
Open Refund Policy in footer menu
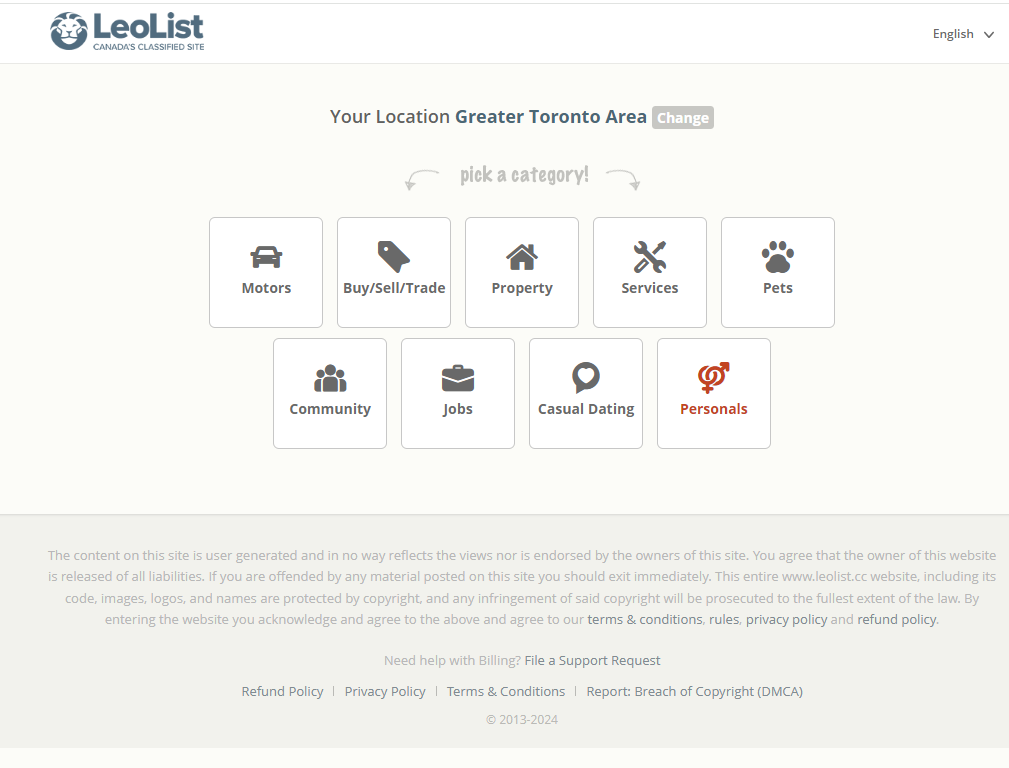[282, 691]
